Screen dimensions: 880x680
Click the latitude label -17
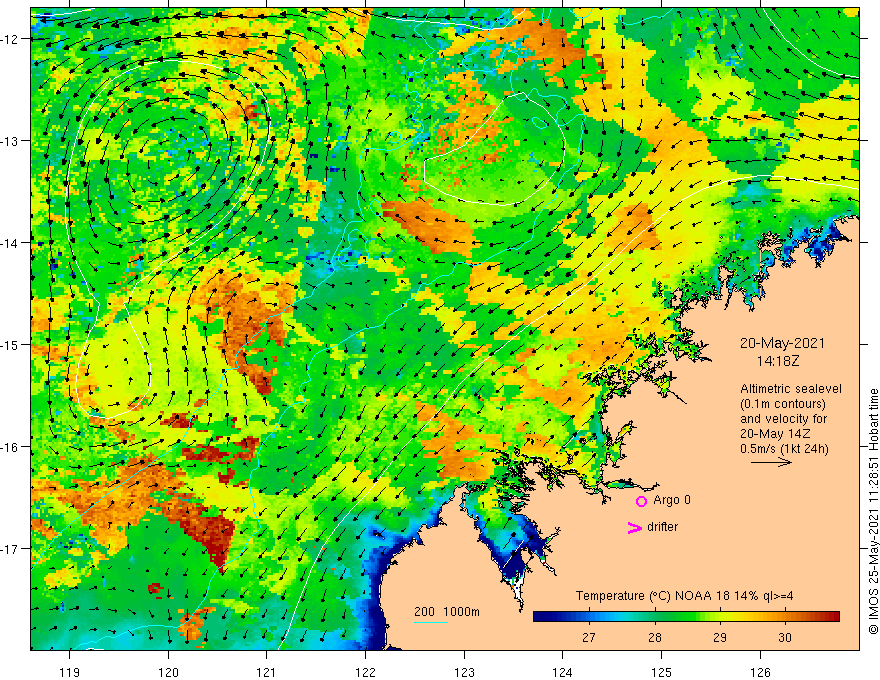tap(10, 549)
